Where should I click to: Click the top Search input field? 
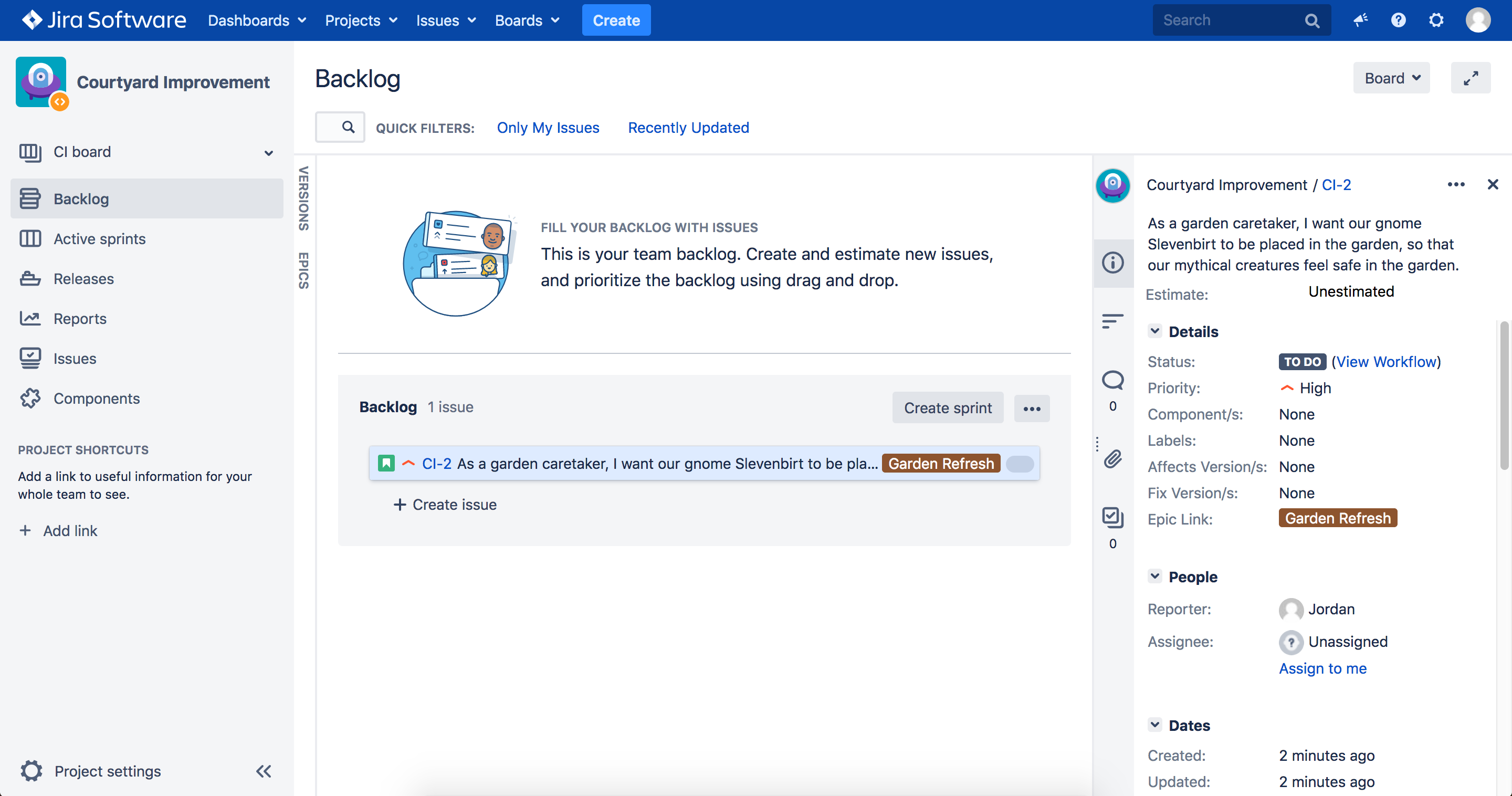tap(1230, 20)
